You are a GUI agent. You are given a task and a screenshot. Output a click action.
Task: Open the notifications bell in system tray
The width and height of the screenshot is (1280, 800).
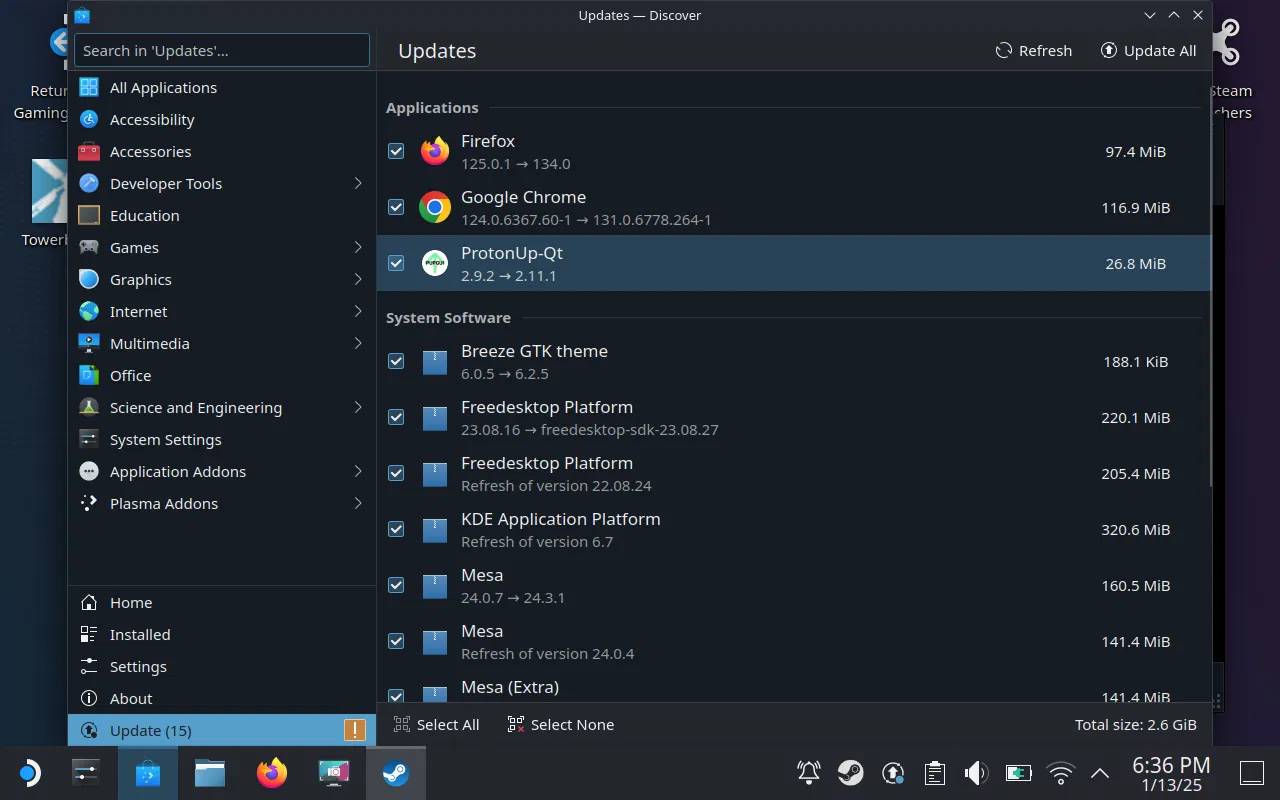tap(809, 773)
